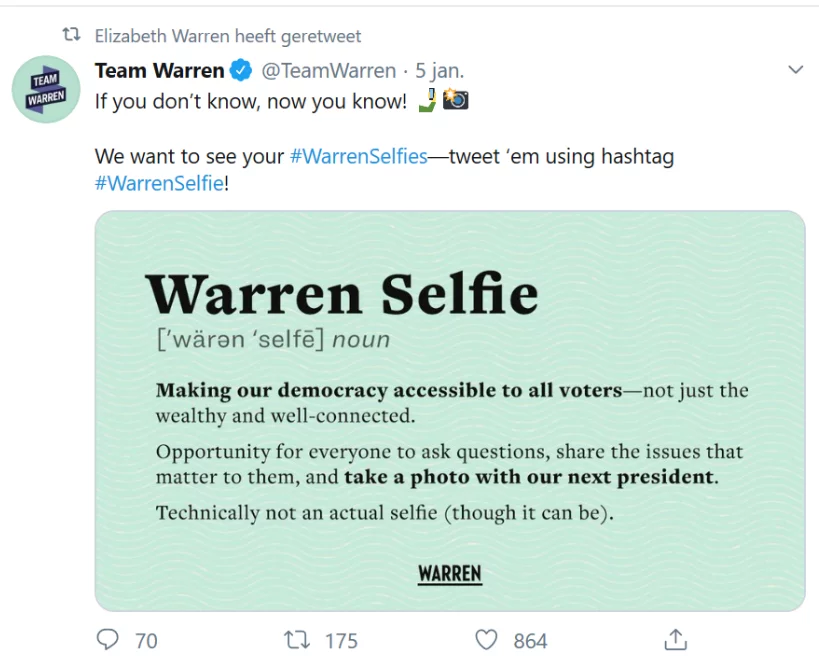This screenshot has height=658, width=819.
Task: Click the retweet count of 175
Action: pos(341,640)
